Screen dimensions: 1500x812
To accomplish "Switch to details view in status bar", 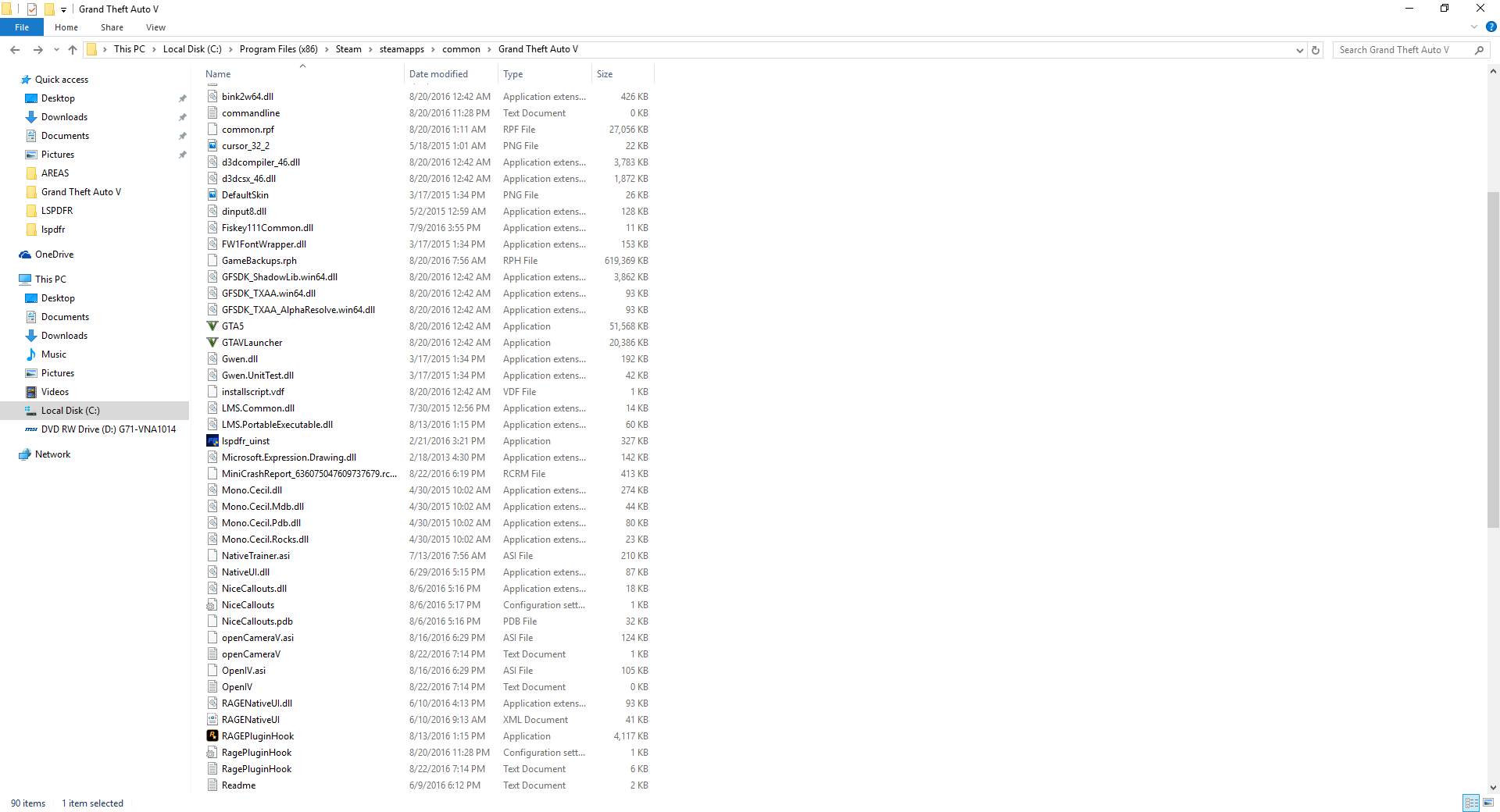I will pos(1471,803).
